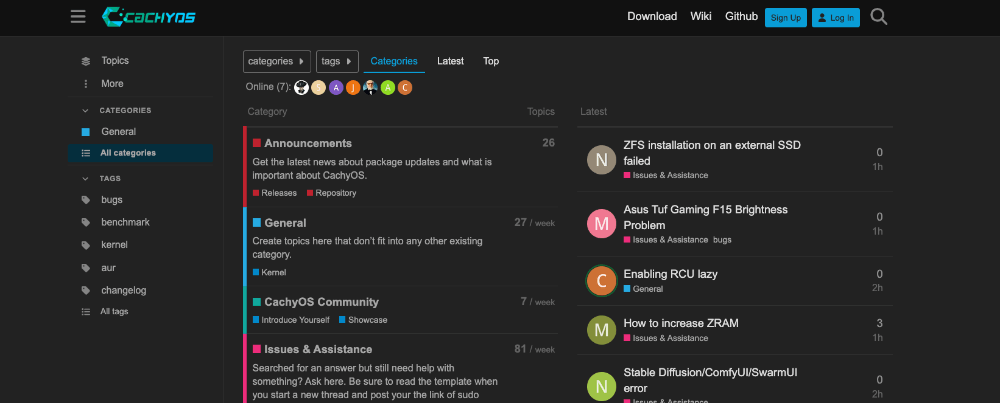1000x403 pixels.
Task: Open the Kernel subcategory under General
Action: click(x=270, y=272)
